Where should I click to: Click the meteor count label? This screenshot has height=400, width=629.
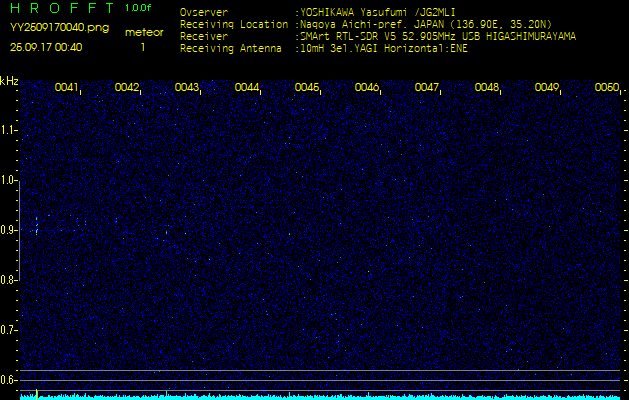(x=143, y=32)
